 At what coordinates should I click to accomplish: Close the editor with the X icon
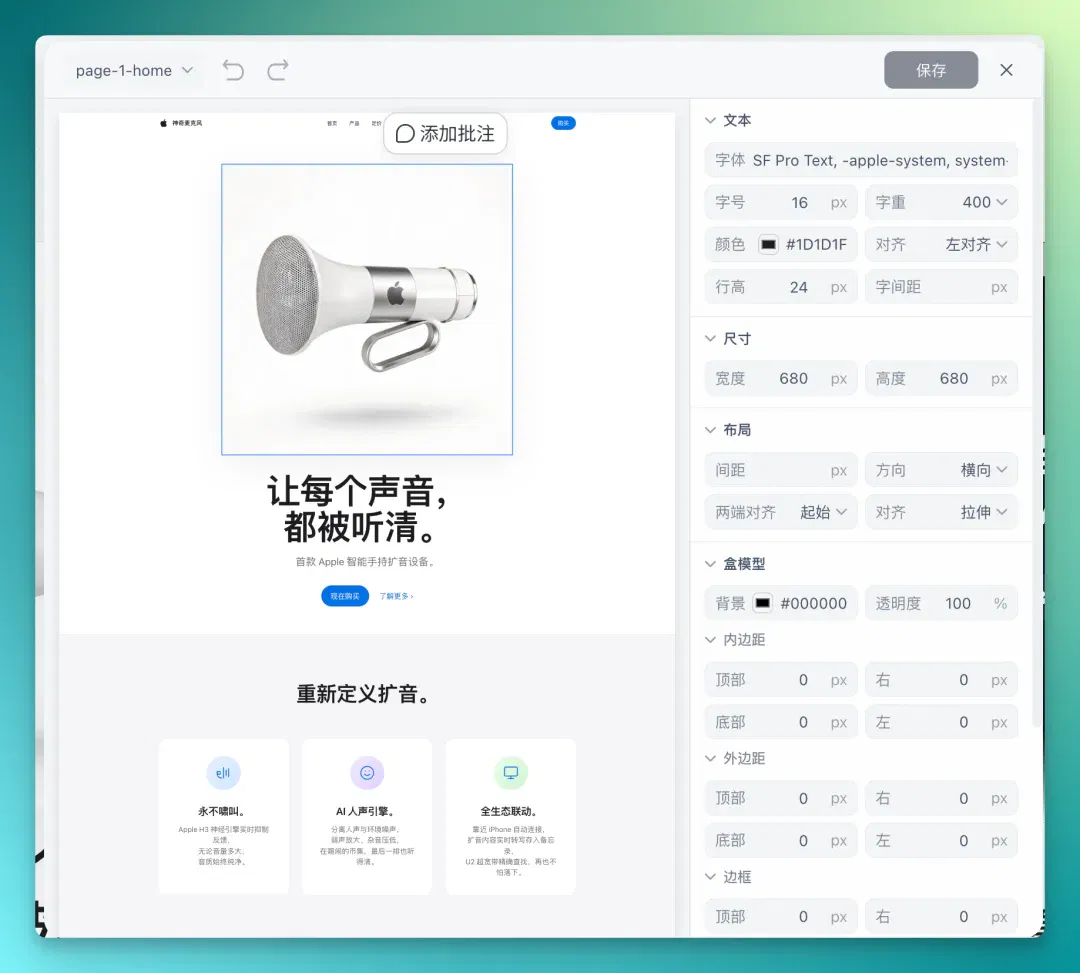tap(1006, 70)
